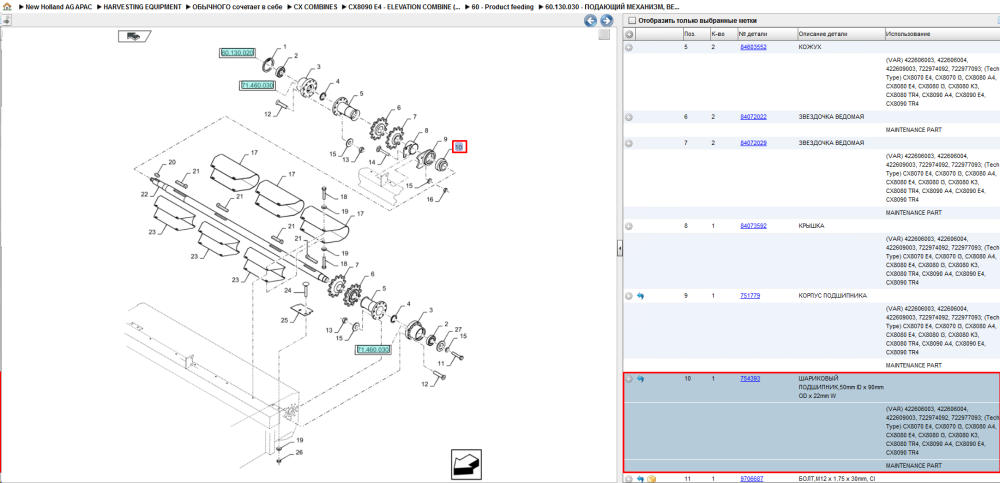The height and width of the screenshot is (483, 1000).
Task: Click the plus icon in the table header
Action: pos(629,34)
